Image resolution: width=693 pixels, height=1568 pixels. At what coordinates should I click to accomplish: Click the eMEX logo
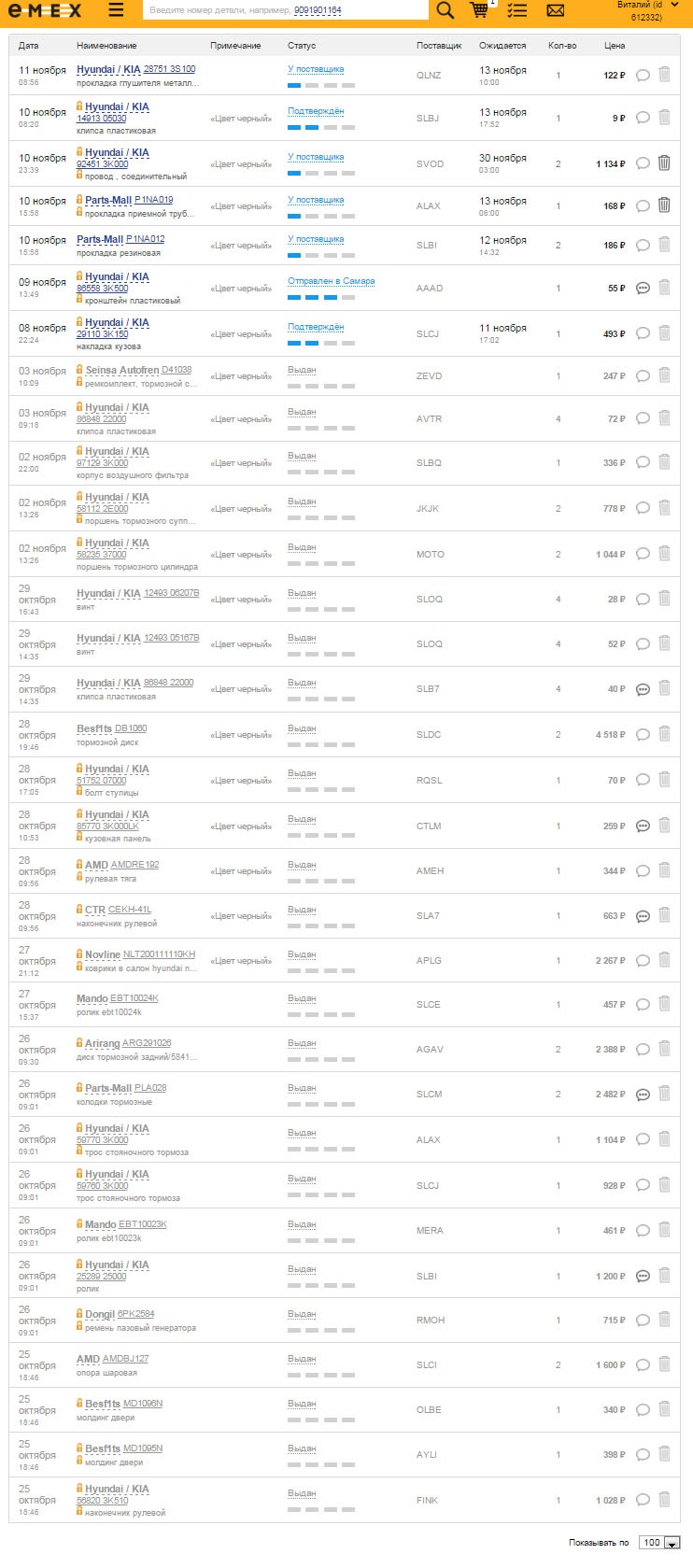click(x=45, y=10)
